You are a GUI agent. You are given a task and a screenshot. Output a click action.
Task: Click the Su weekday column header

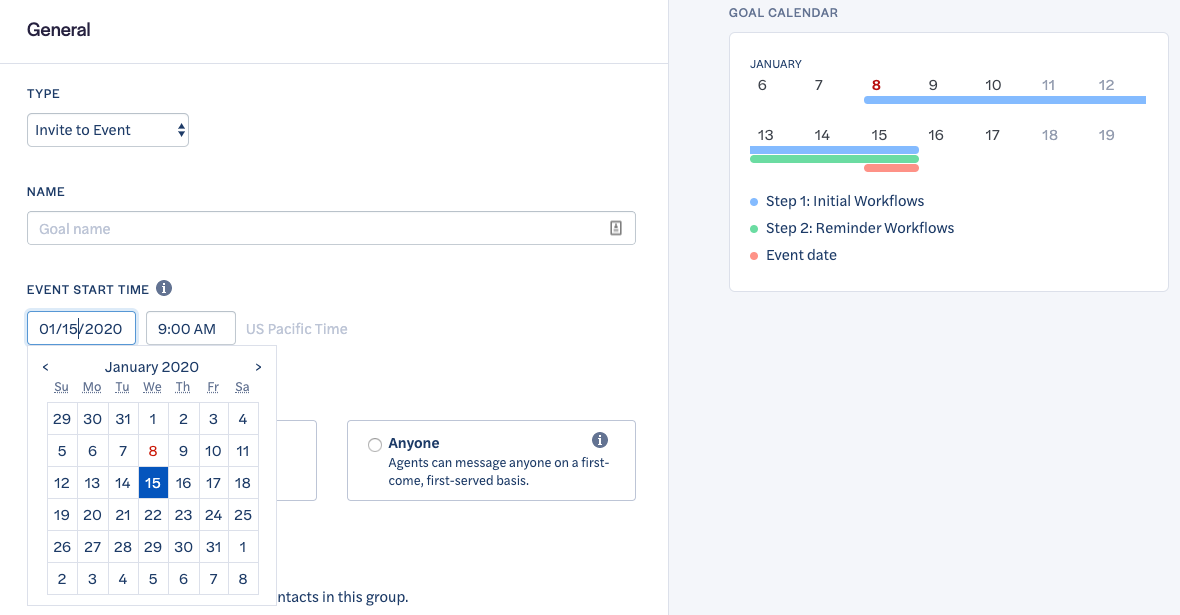click(62, 387)
